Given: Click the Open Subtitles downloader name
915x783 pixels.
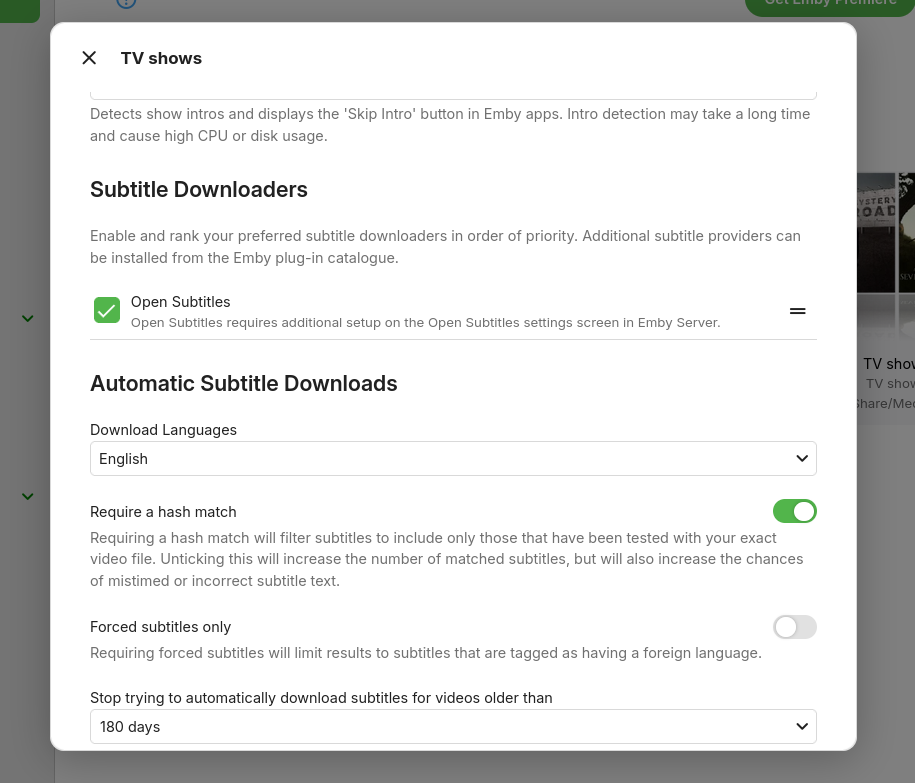Looking at the screenshot, I should [181, 302].
